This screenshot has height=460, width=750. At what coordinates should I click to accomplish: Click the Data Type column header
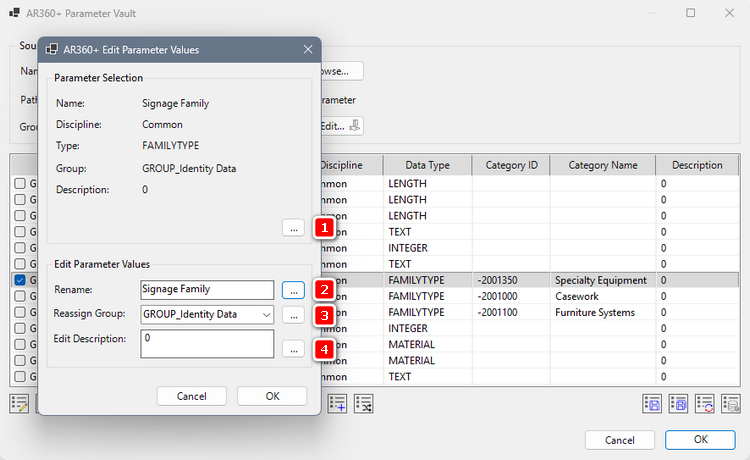(x=427, y=165)
